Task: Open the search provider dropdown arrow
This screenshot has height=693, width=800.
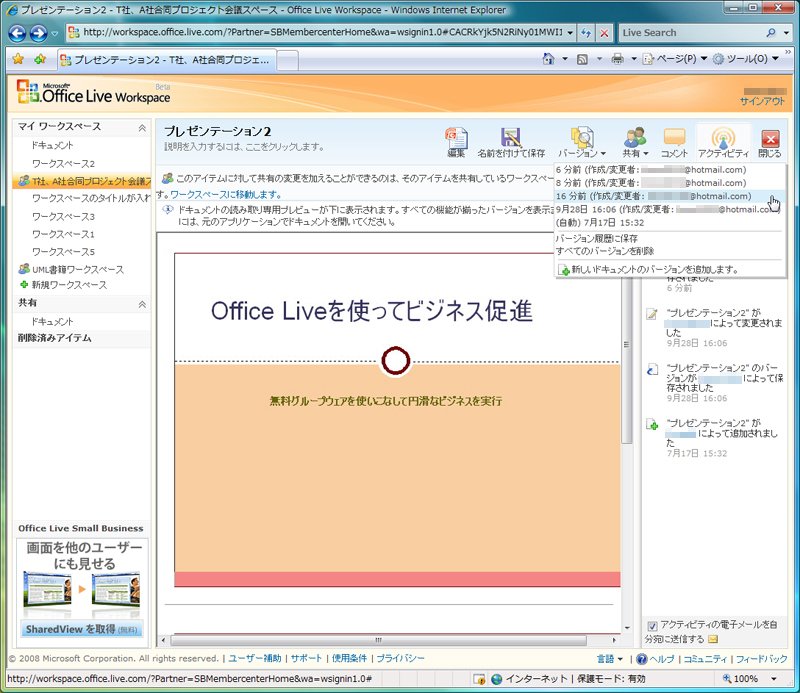Action: click(x=786, y=33)
